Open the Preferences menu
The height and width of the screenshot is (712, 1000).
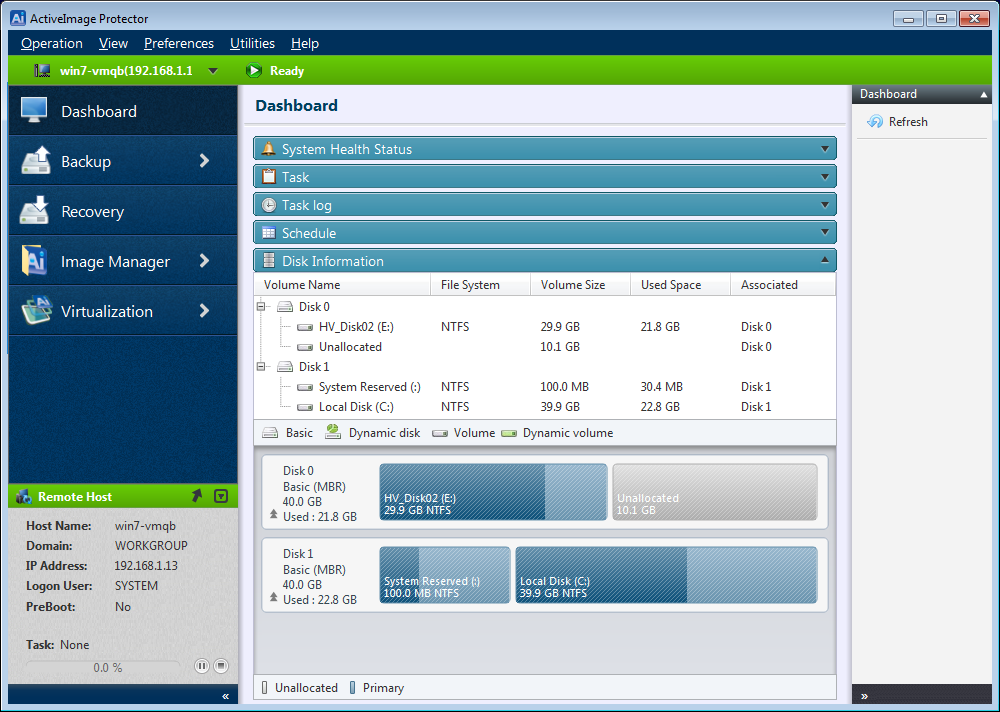pyautogui.click(x=179, y=43)
